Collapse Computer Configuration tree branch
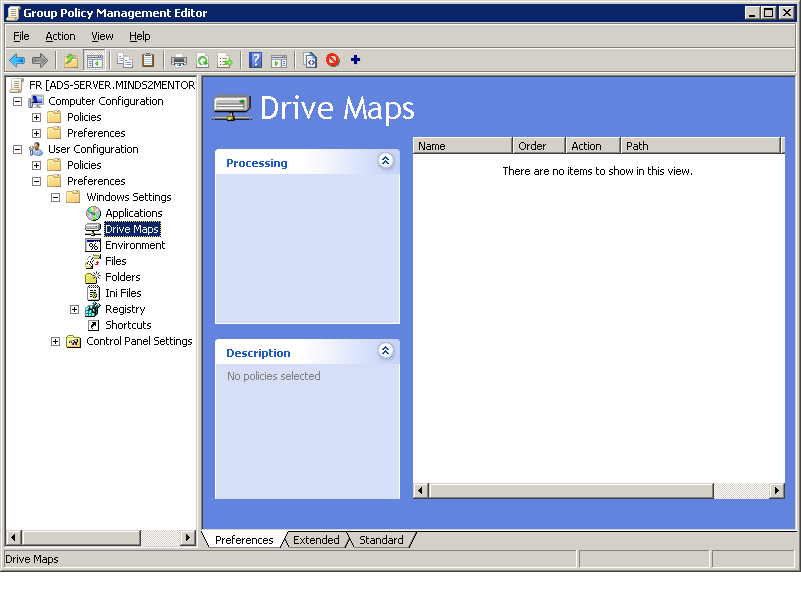801x614 pixels. [17, 102]
